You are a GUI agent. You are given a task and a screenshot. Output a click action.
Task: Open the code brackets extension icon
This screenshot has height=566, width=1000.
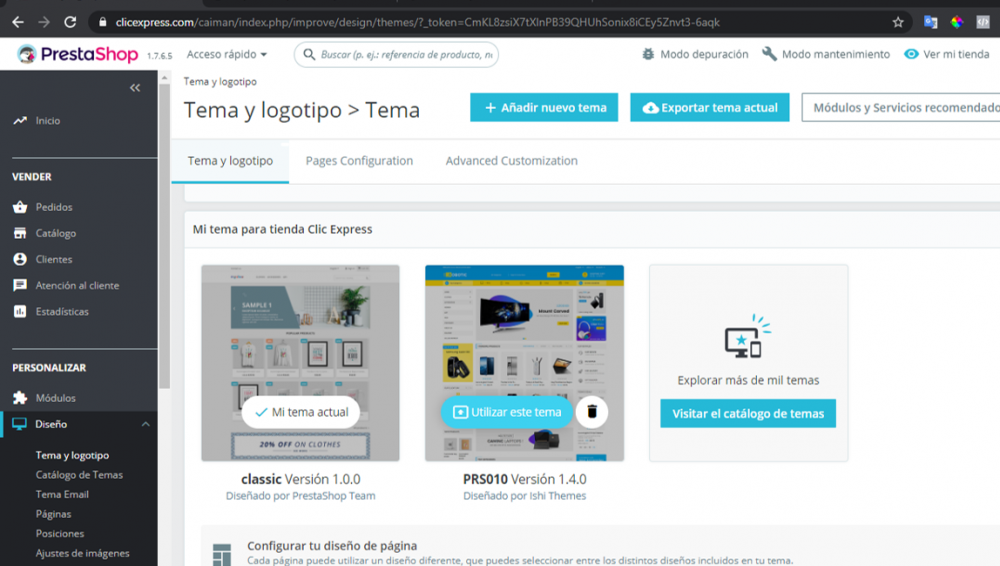(983, 22)
